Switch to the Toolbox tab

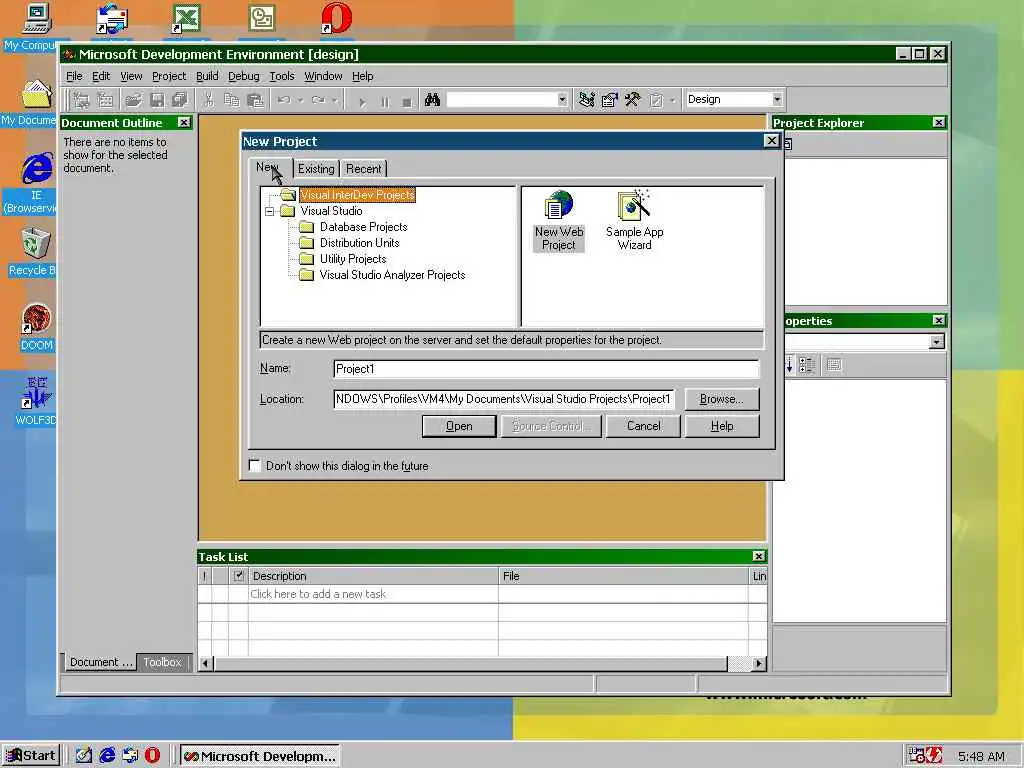(163, 662)
